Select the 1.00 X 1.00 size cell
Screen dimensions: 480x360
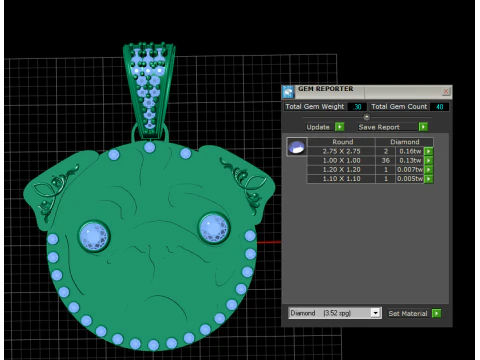point(341,161)
